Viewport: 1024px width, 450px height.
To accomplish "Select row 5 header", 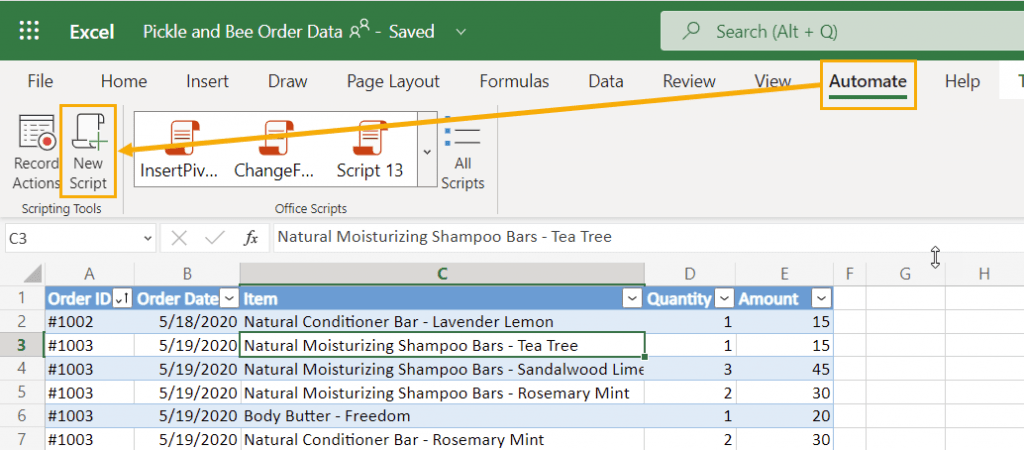I will (x=22, y=393).
